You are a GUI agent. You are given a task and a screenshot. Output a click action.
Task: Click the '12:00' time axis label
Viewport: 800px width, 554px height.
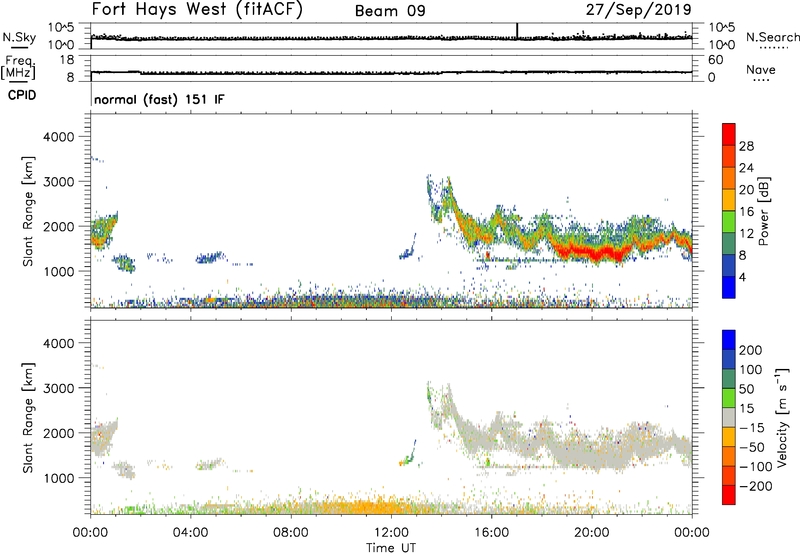pyautogui.click(x=391, y=533)
